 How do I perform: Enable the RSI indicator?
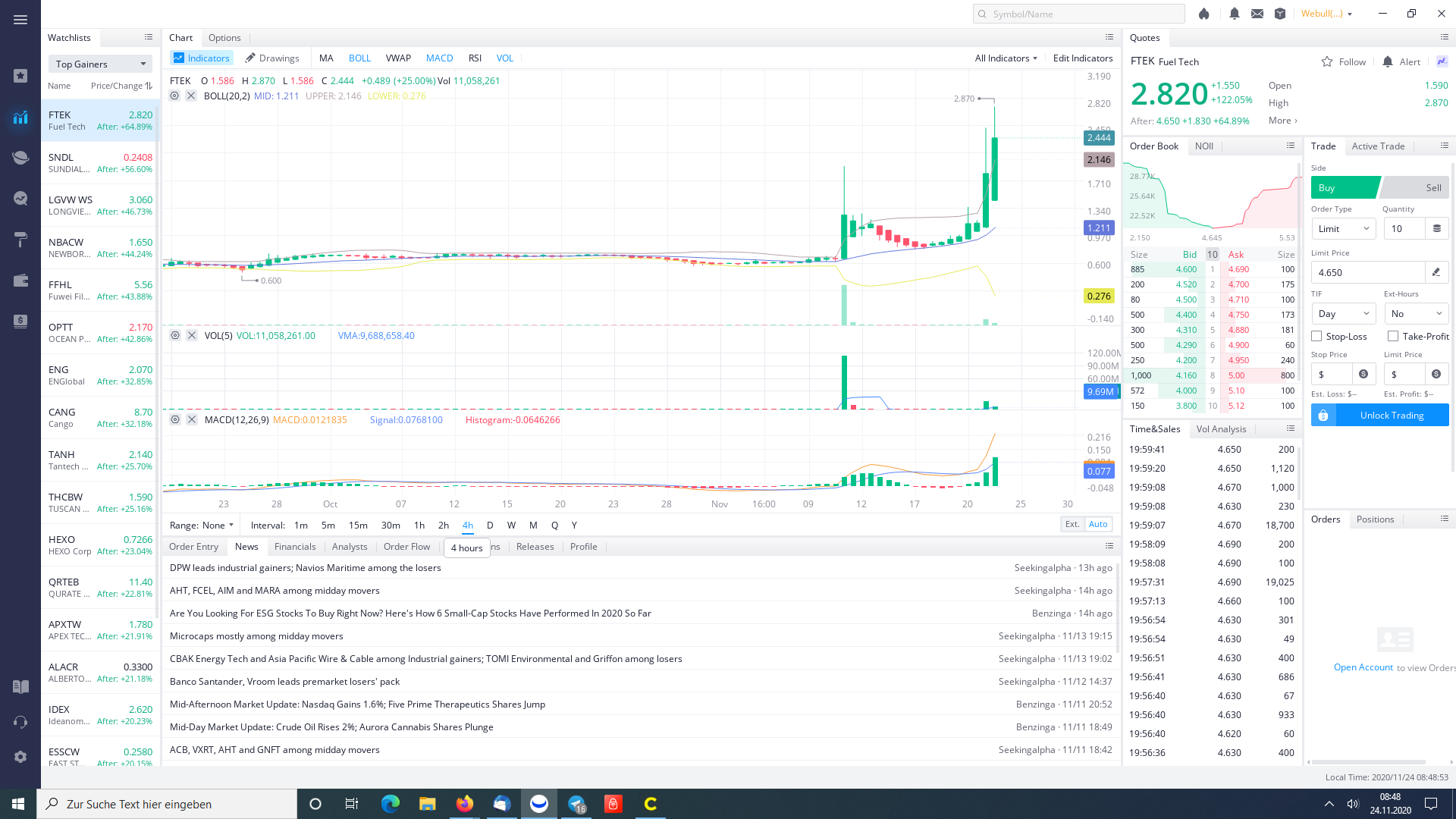(x=475, y=58)
